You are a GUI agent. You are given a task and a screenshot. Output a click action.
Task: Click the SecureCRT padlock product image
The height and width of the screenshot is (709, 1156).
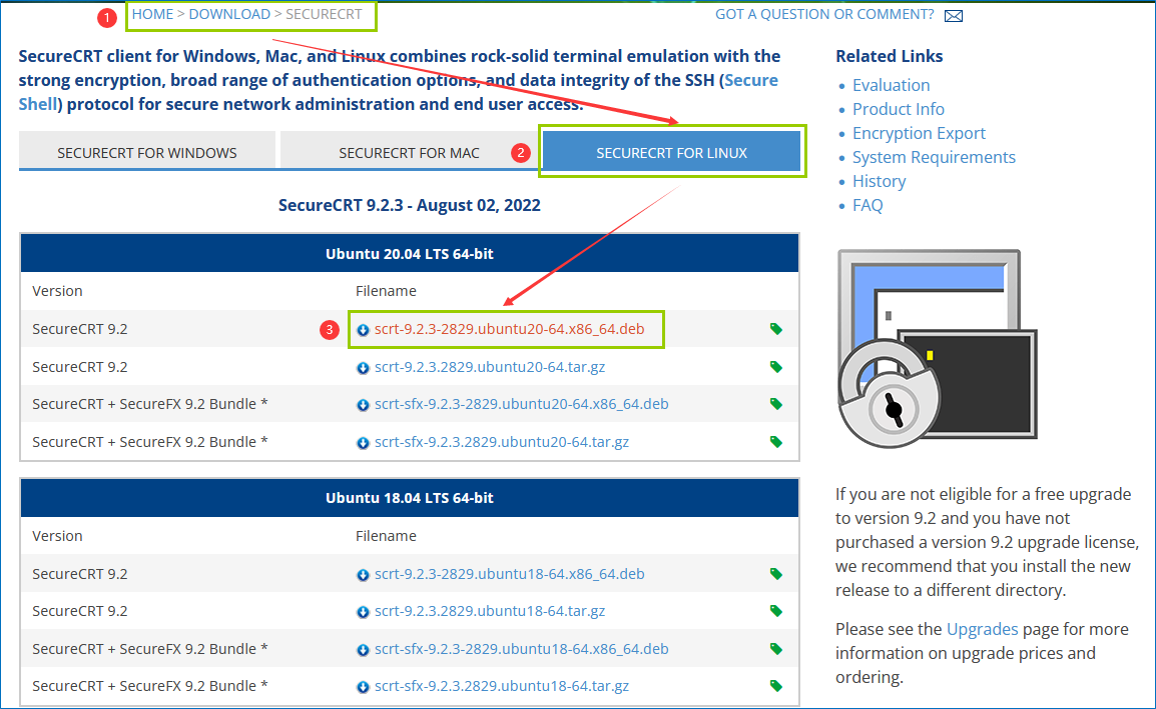click(x=937, y=349)
